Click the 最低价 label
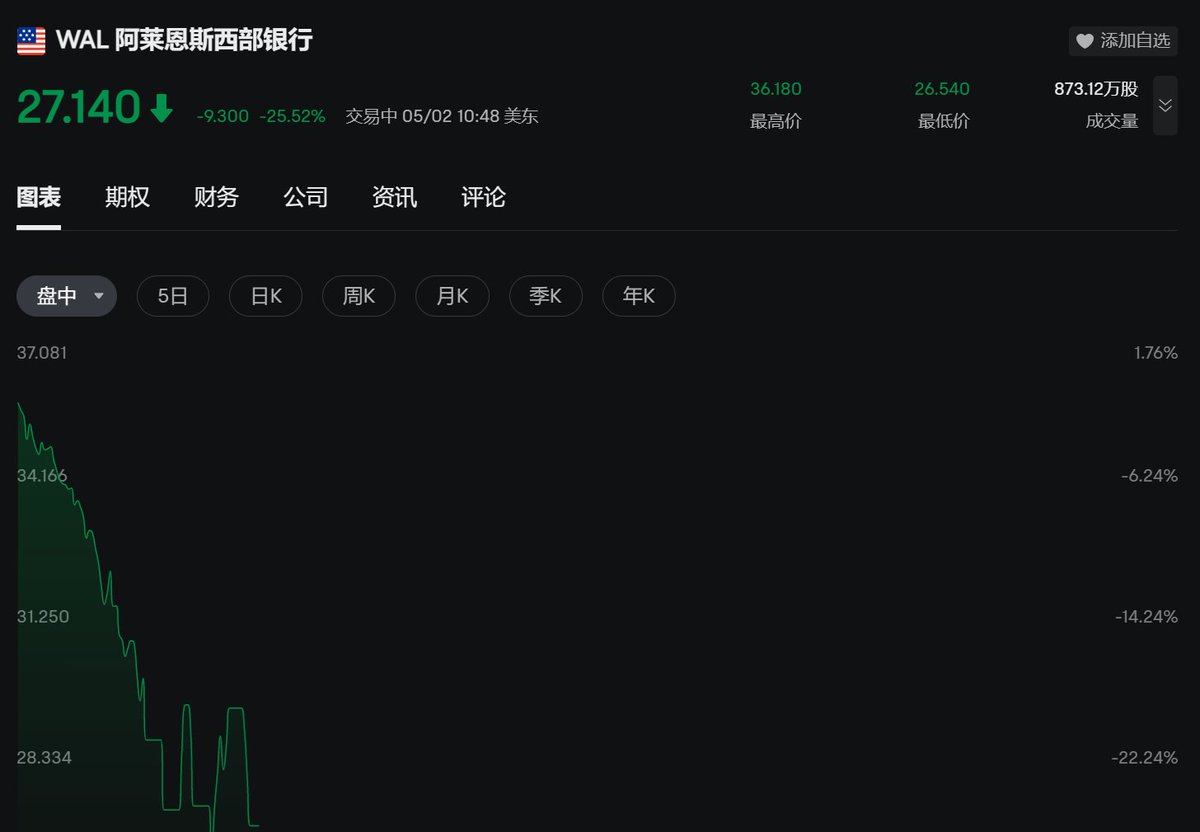 click(x=944, y=122)
